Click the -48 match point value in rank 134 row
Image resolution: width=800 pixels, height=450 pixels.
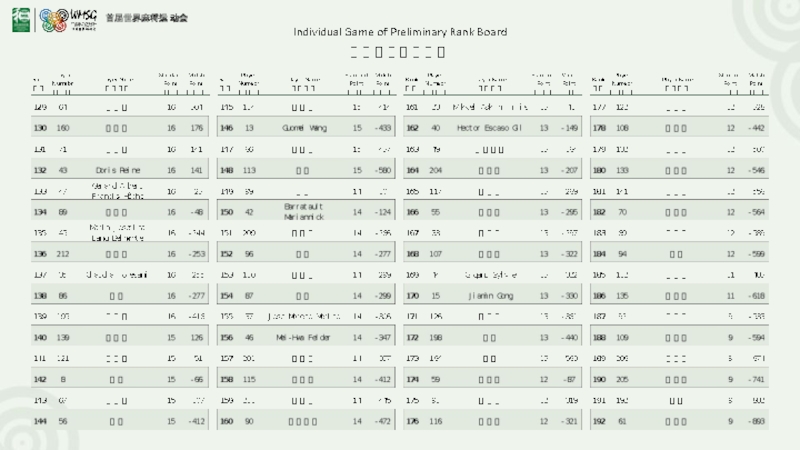196,212
